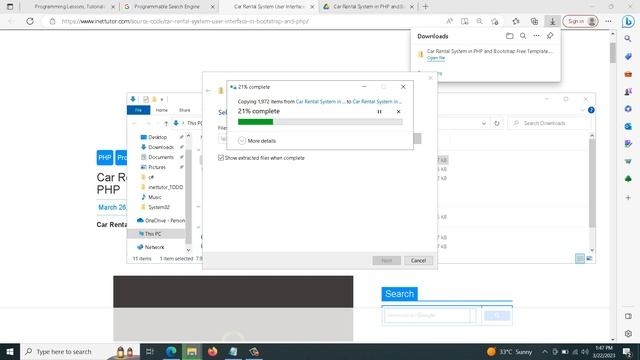Open File tab in Explorer ribbon
The width and height of the screenshot is (640, 360).
[x=138, y=110]
